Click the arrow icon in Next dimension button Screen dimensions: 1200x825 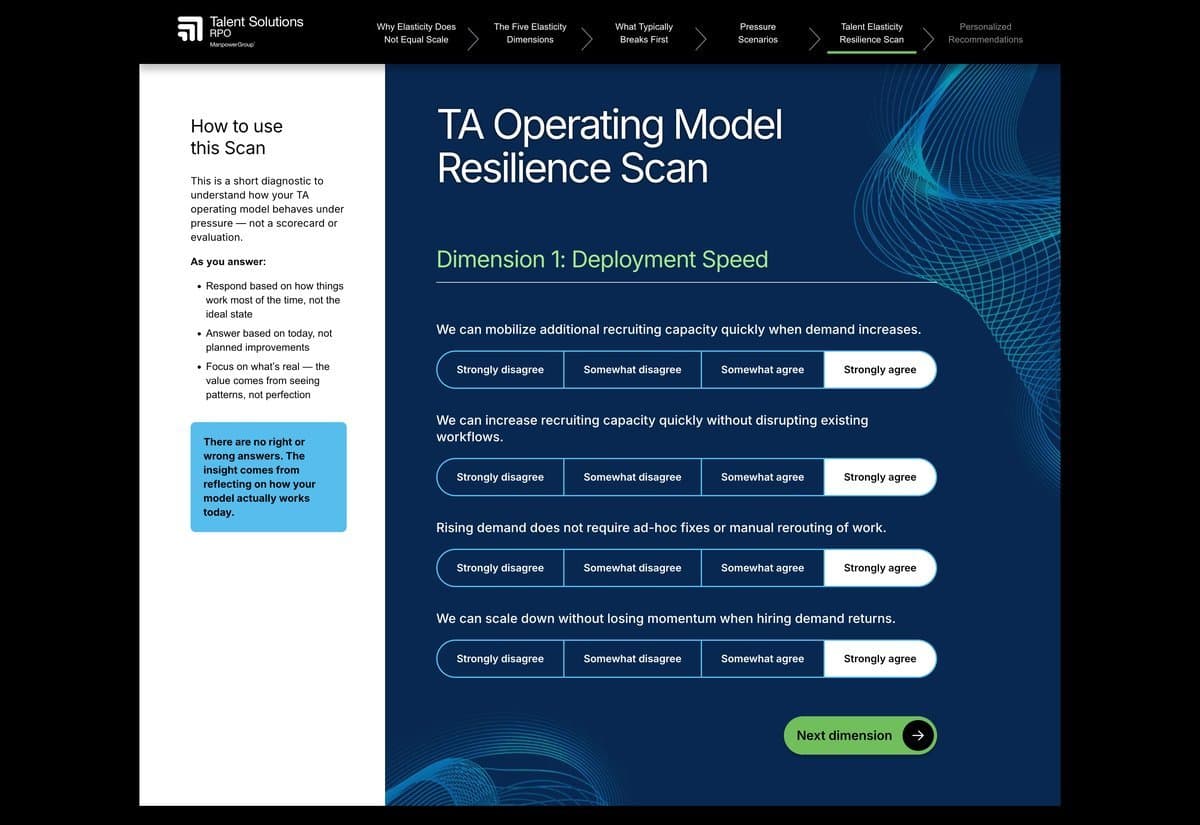[x=918, y=735]
